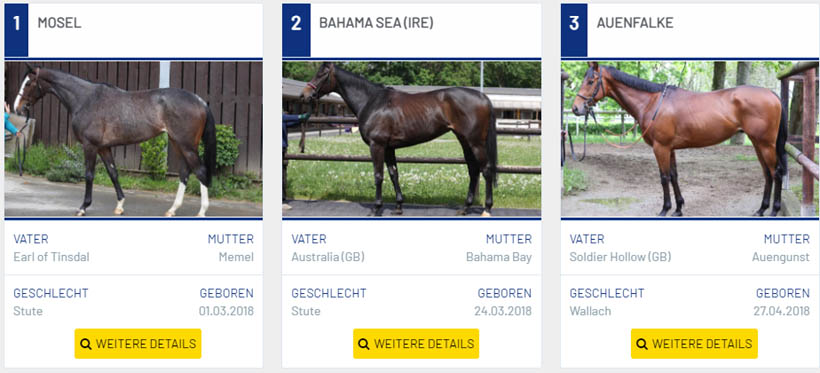Open Weitere Details for Auenfalke
Image resolution: width=820 pixels, height=373 pixels.
click(x=694, y=344)
